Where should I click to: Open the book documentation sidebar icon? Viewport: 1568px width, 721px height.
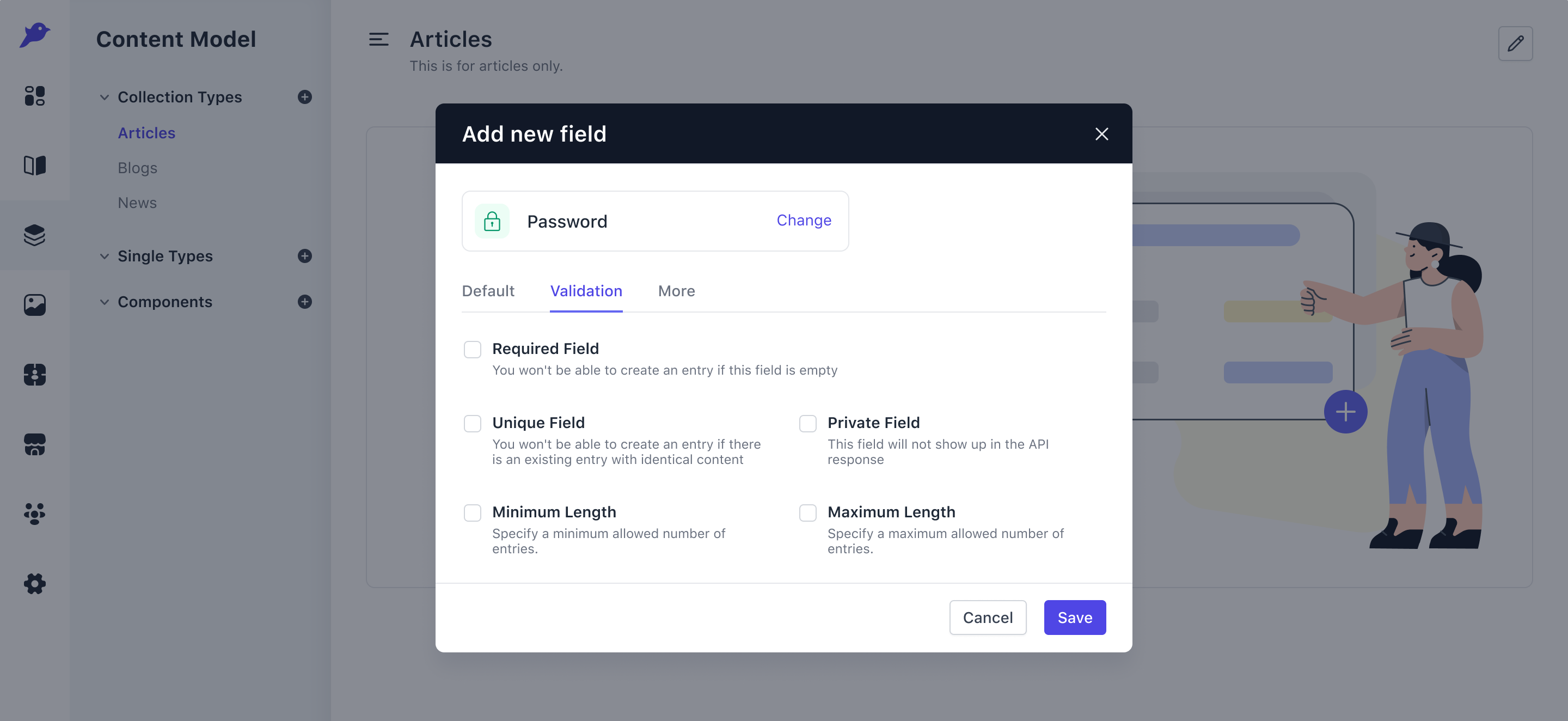tap(35, 165)
